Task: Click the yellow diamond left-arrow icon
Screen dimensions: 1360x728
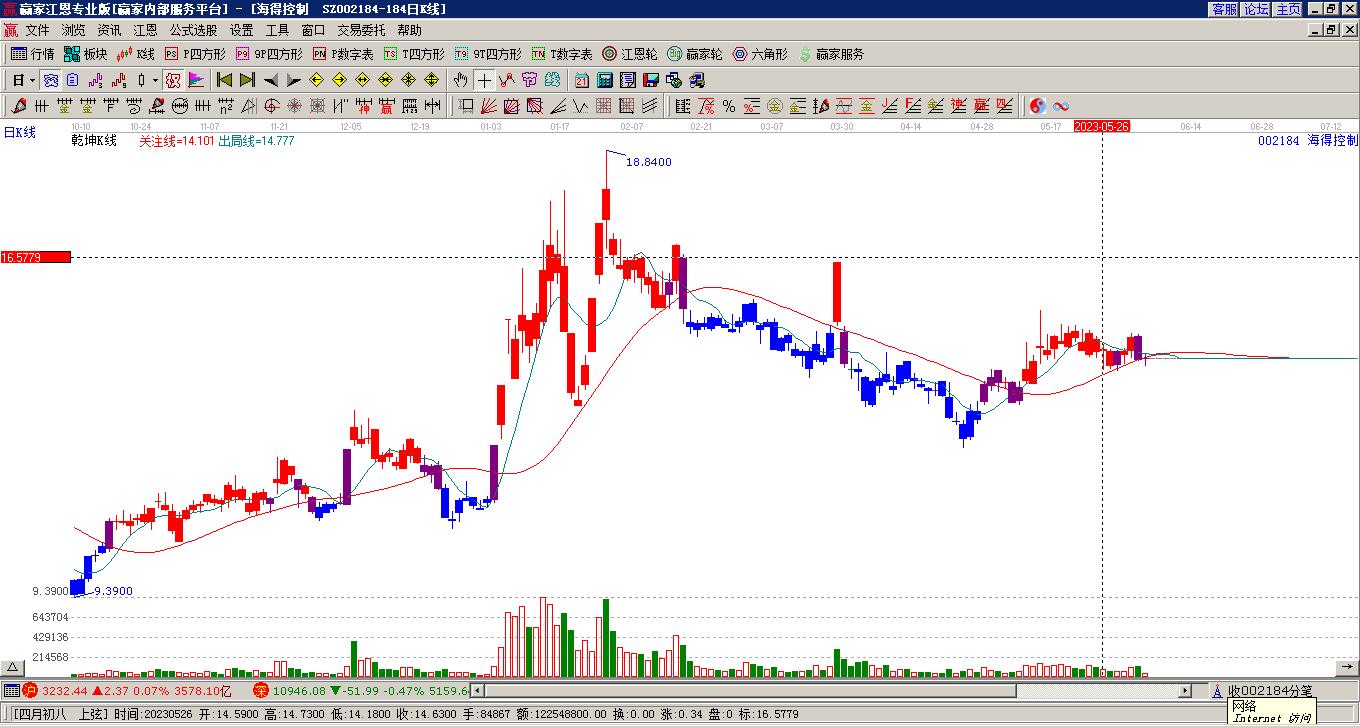Action: tap(316, 80)
